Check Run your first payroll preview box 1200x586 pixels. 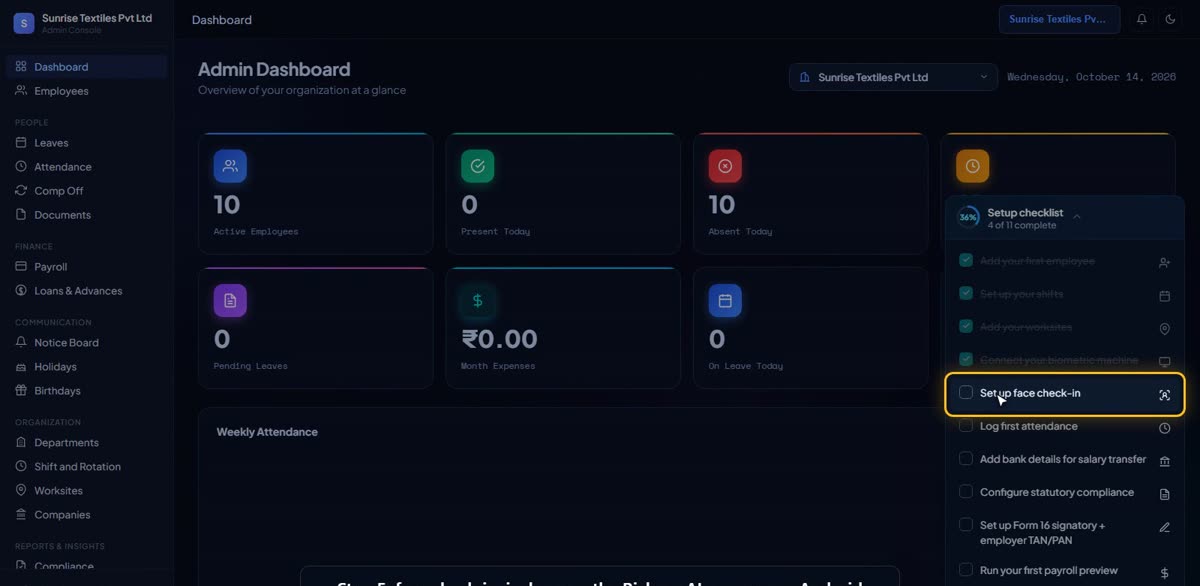point(966,569)
